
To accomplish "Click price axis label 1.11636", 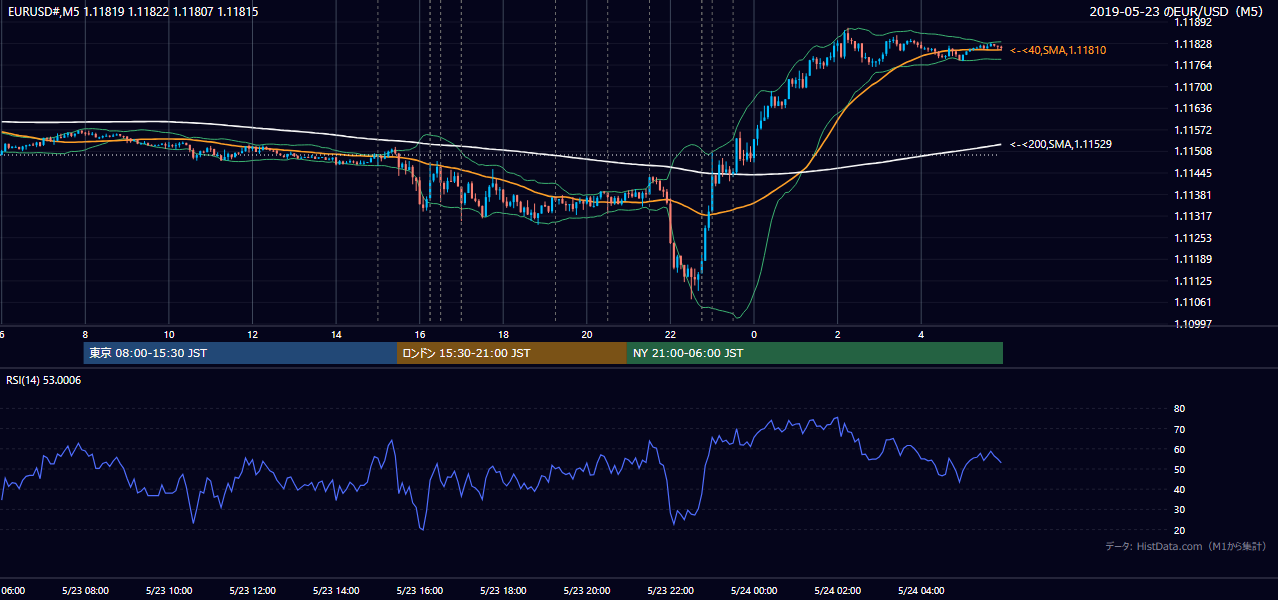I will click(1193, 108).
